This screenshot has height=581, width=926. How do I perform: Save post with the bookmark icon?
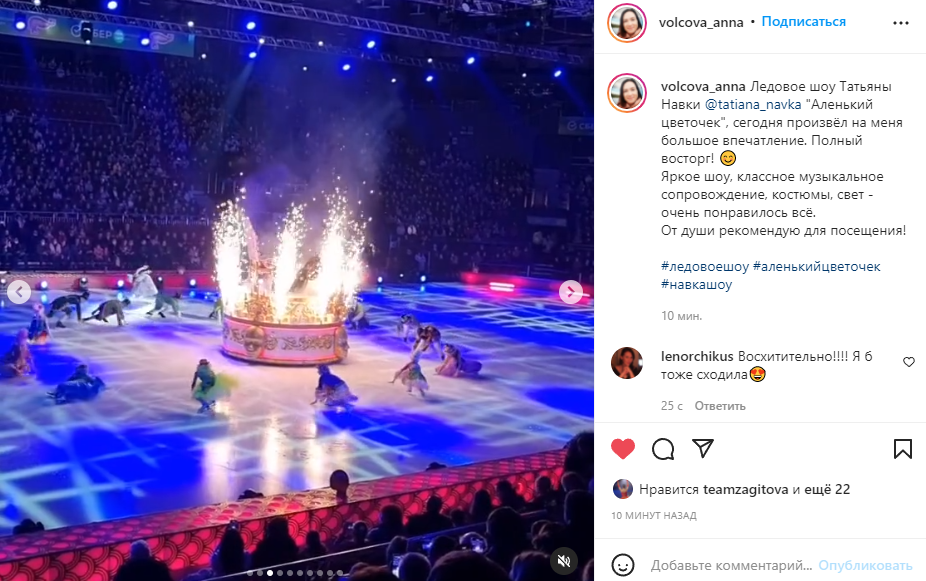(x=902, y=449)
